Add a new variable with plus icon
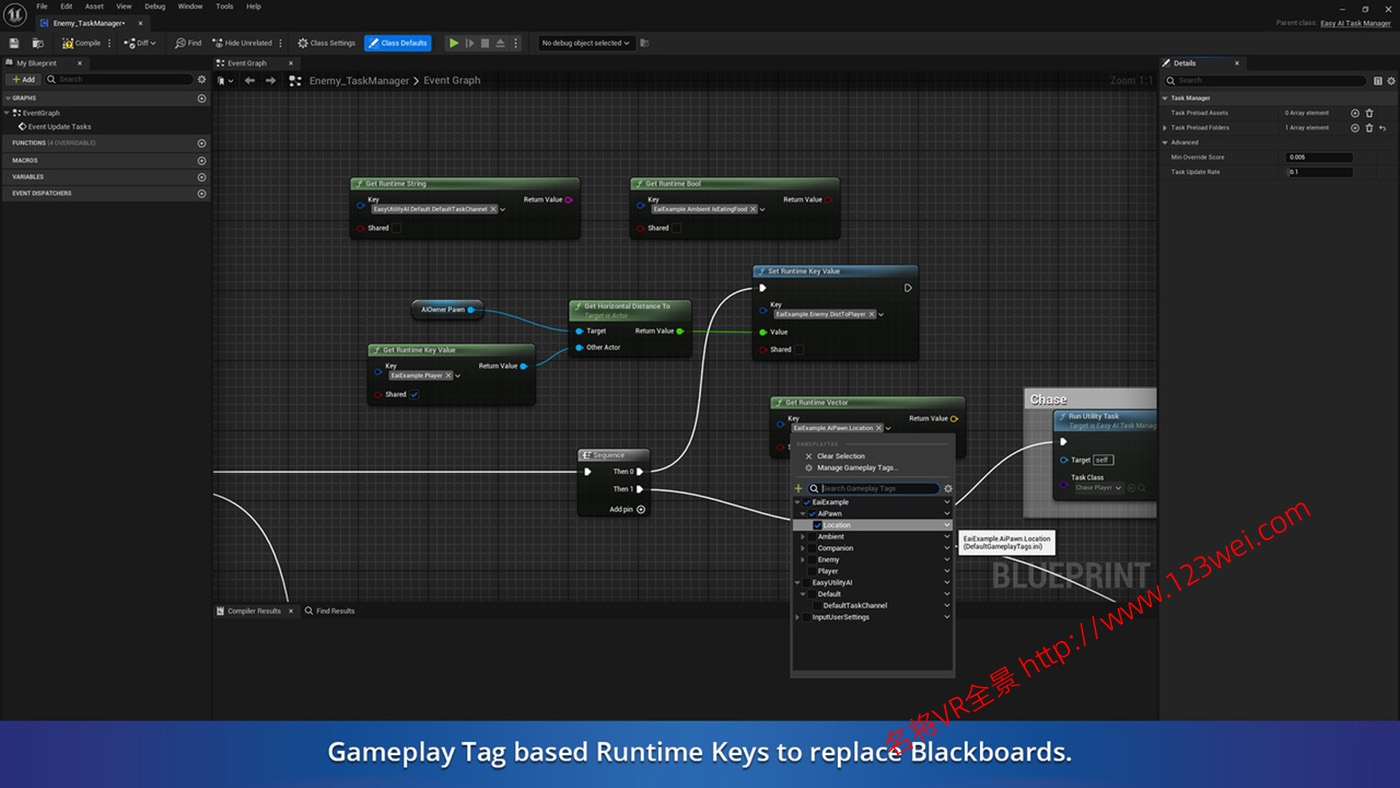 [x=202, y=177]
